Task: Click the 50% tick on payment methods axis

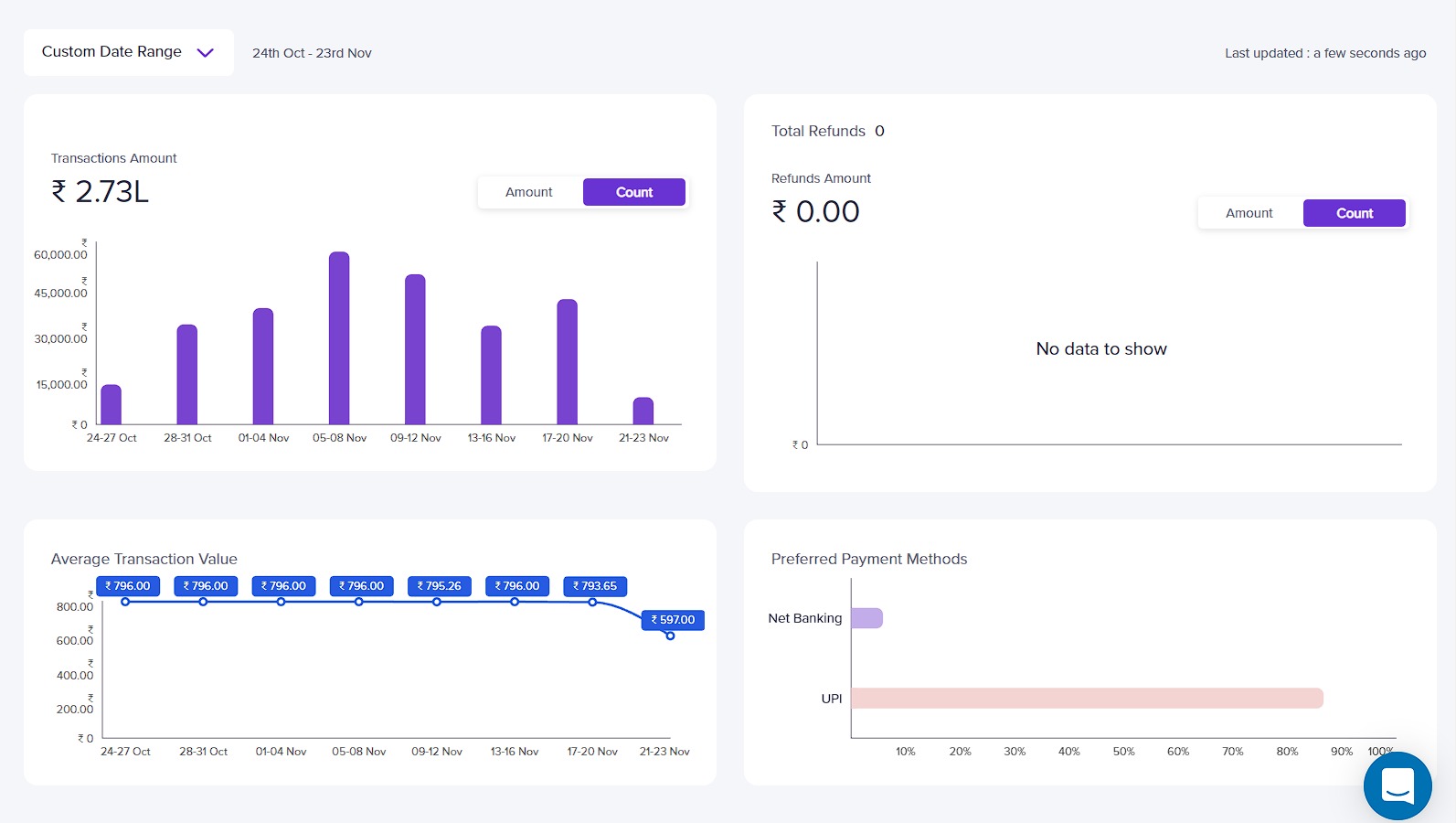Action: tap(1123, 752)
